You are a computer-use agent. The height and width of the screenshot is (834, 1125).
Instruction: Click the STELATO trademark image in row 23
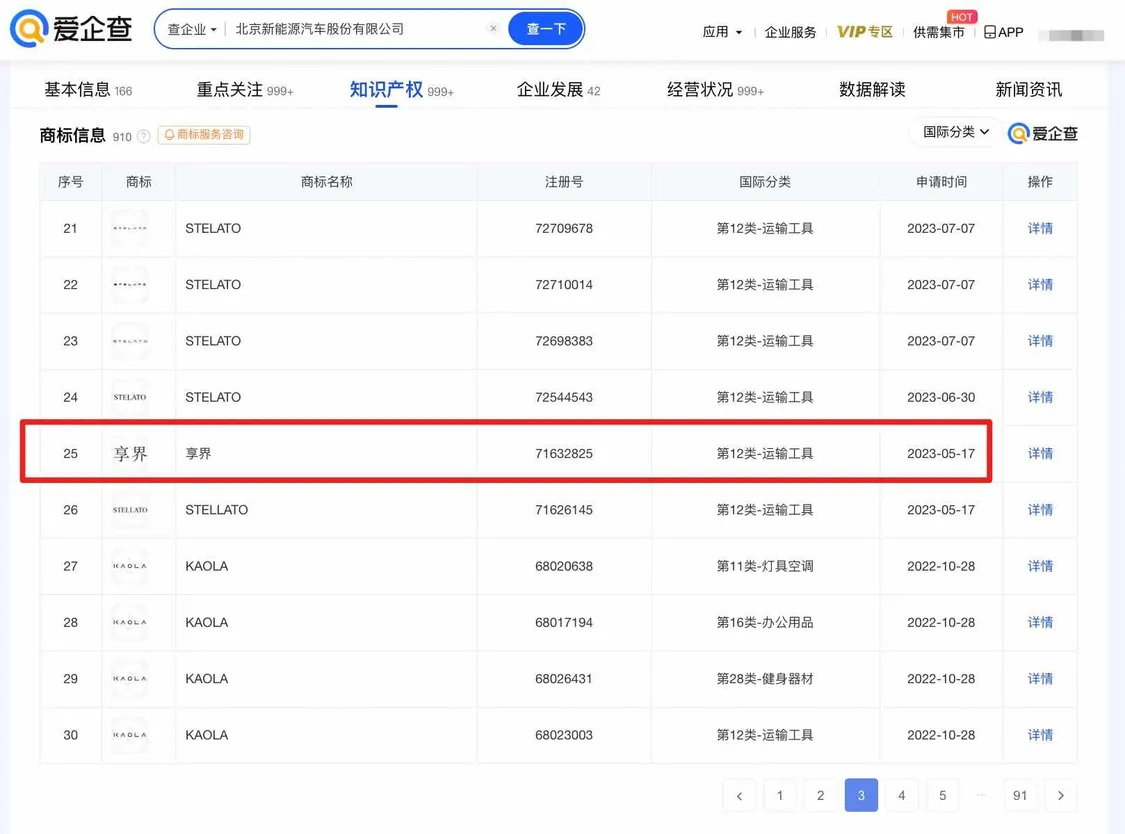pos(130,341)
